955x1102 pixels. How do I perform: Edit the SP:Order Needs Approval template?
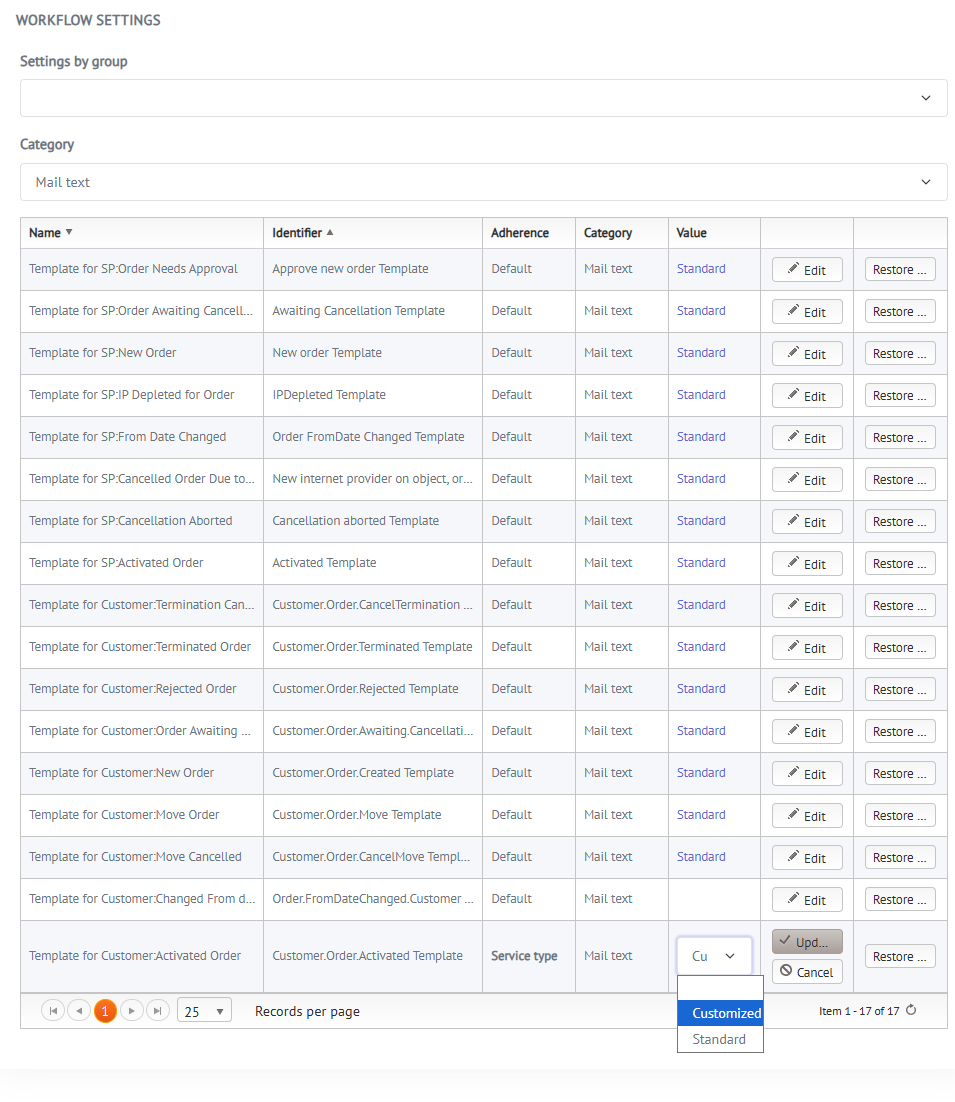pos(807,270)
